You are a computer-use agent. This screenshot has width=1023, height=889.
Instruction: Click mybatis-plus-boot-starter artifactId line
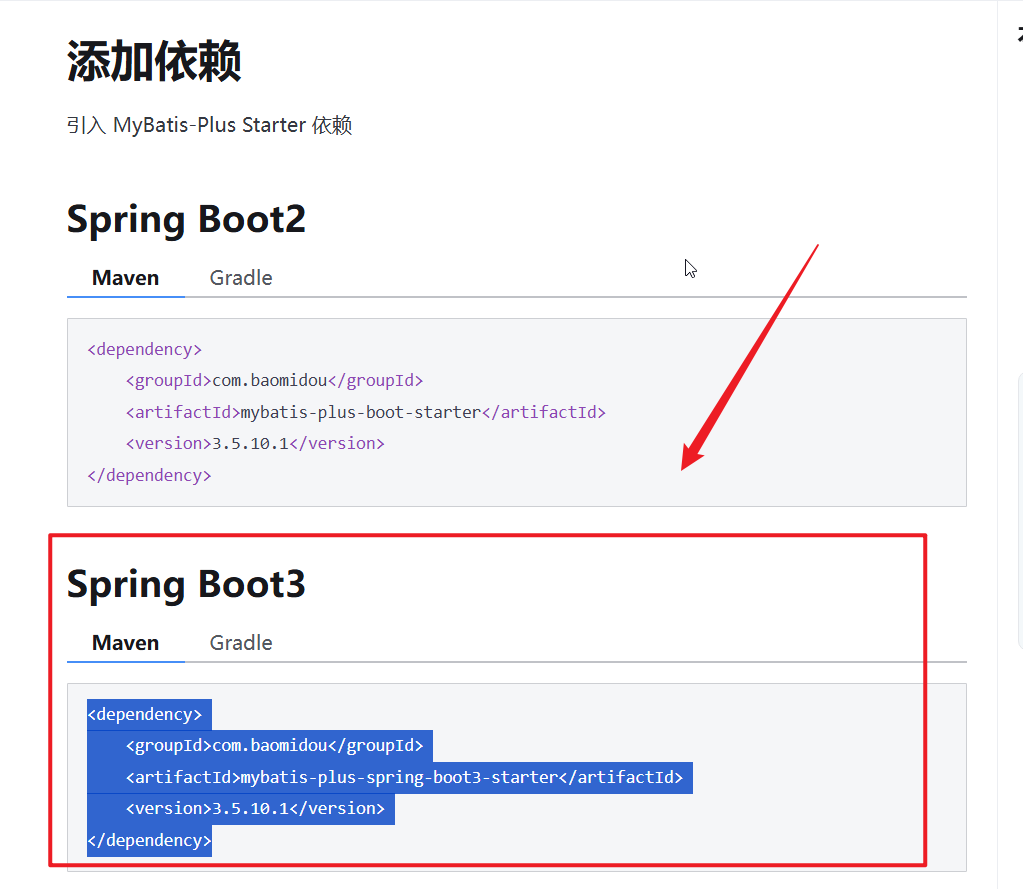point(365,412)
